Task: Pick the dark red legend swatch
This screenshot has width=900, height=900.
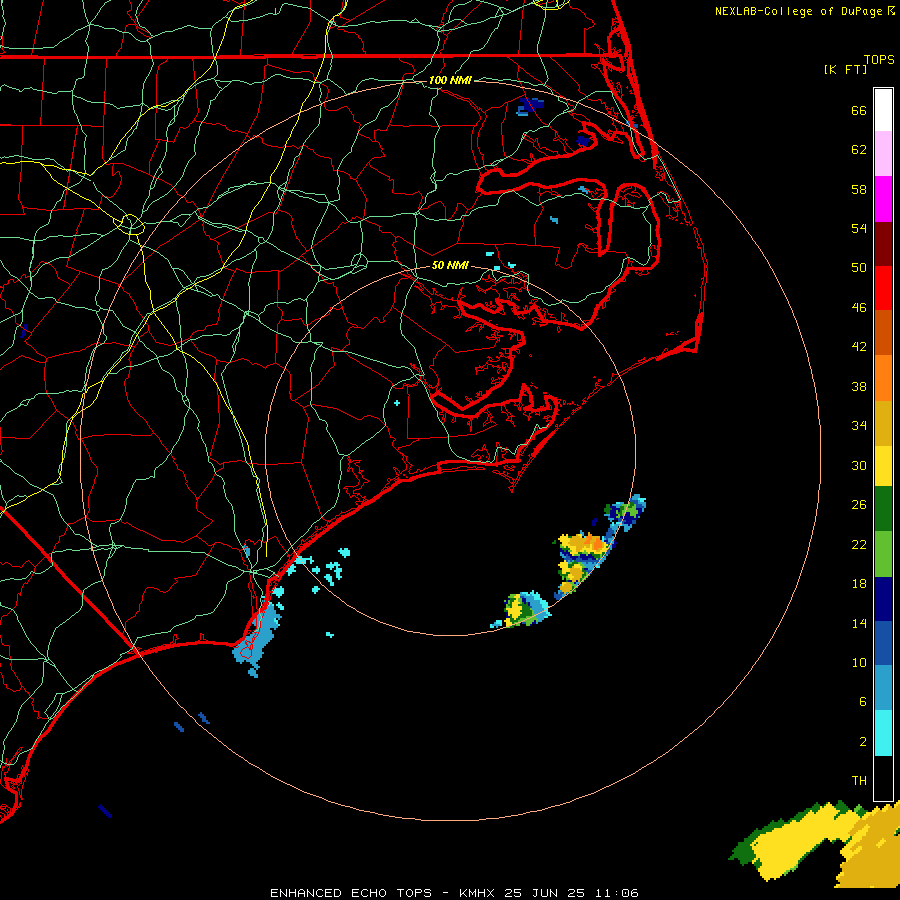Action: pos(883,244)
